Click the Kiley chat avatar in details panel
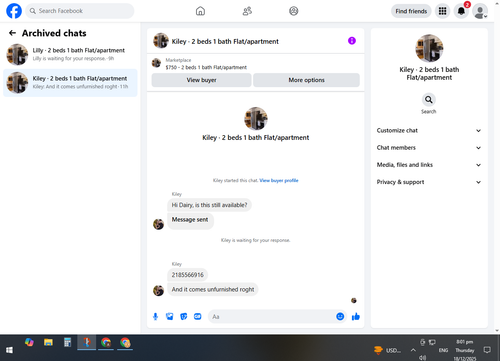The height and width of the screenshot is (361, 500). (x=429, y=48)
